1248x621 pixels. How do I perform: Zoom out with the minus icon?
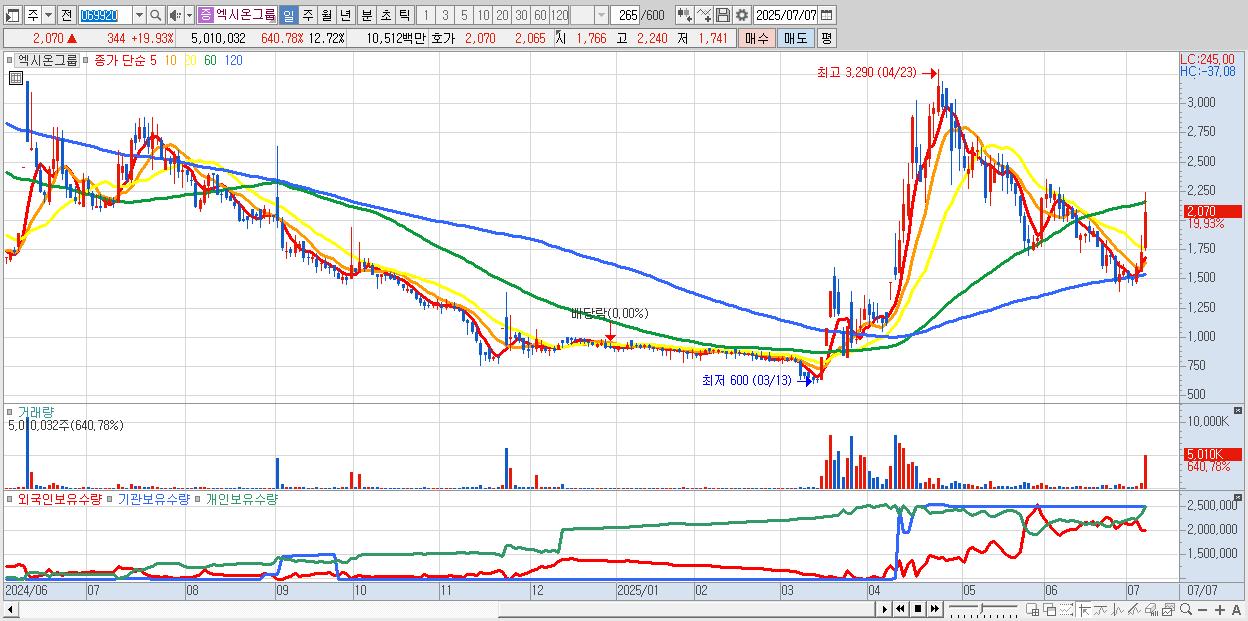tap(1202, 610)
